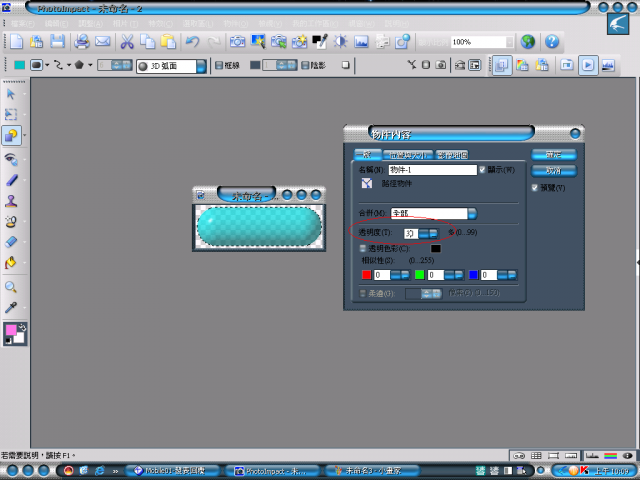This screenshot has height=480, width=640.
Task: Open the 100% zoom ratio dropdown
Action: [509, 42]
